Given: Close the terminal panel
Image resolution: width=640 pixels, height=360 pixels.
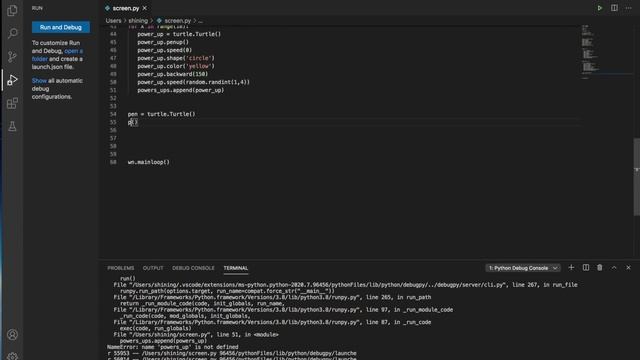Looking at the screenshot, I should pyautogui.click(x=628, y=268).
